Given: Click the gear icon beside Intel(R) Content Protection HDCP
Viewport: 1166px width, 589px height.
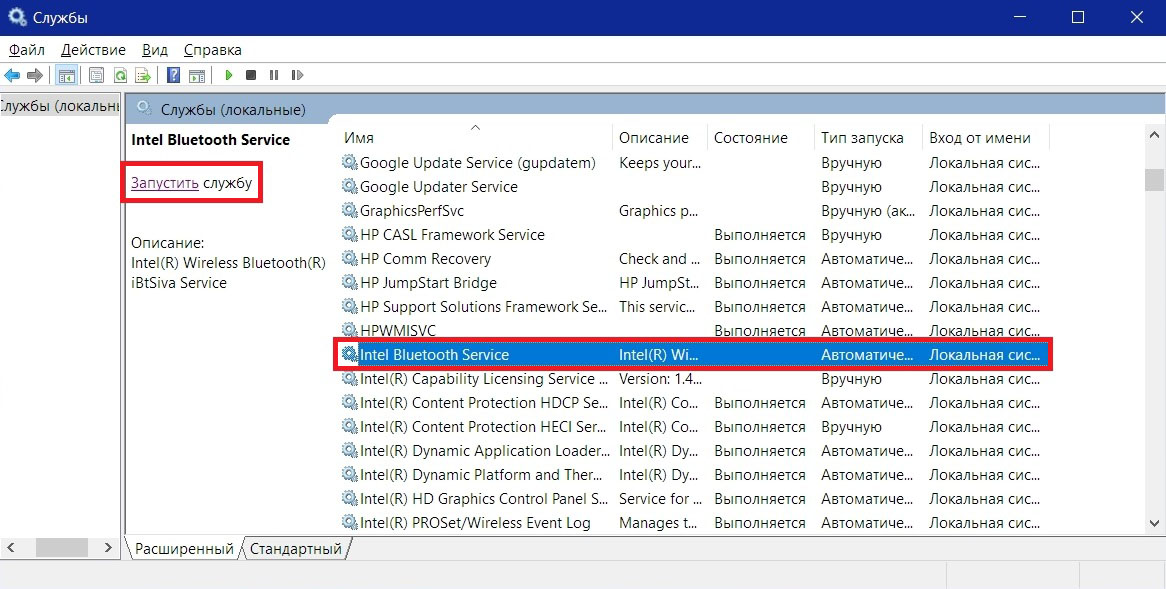Looking at the screenshot, I should tap(350, 402).
